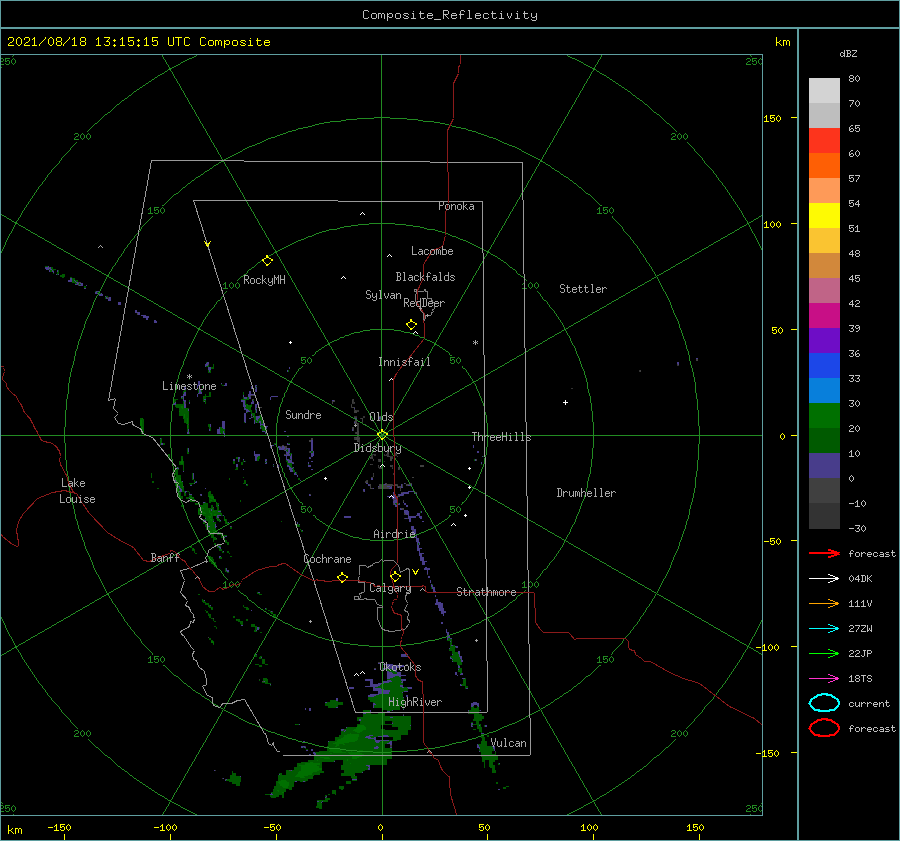The image size is (900, 841).
Task: Click the ThreeHills label on map
Action: 501,437
